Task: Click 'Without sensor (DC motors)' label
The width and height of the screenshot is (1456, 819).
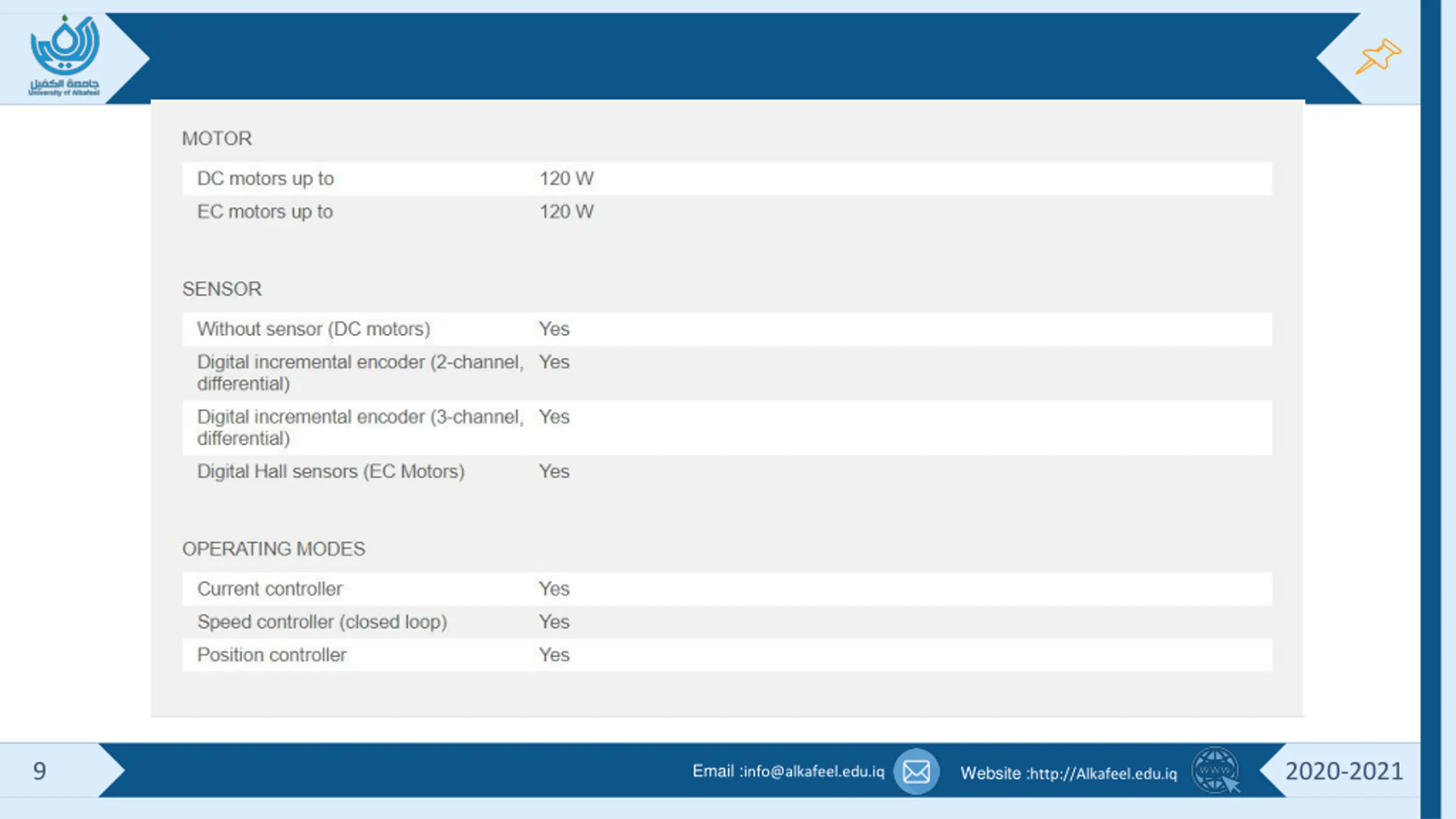Action: point(313,329)
